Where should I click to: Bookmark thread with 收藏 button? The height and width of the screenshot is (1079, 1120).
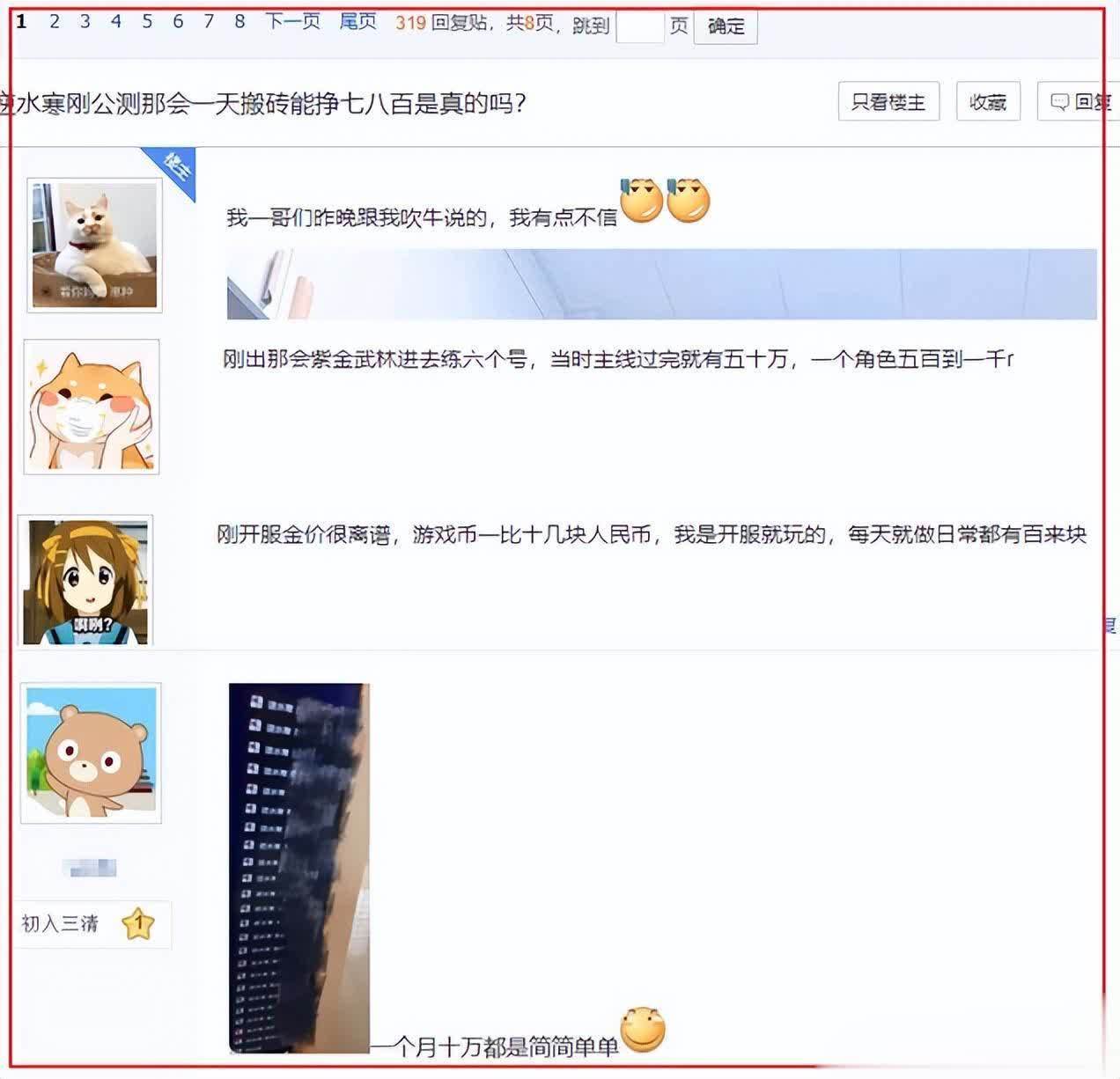pyautogui.click(x=988, y=102)
